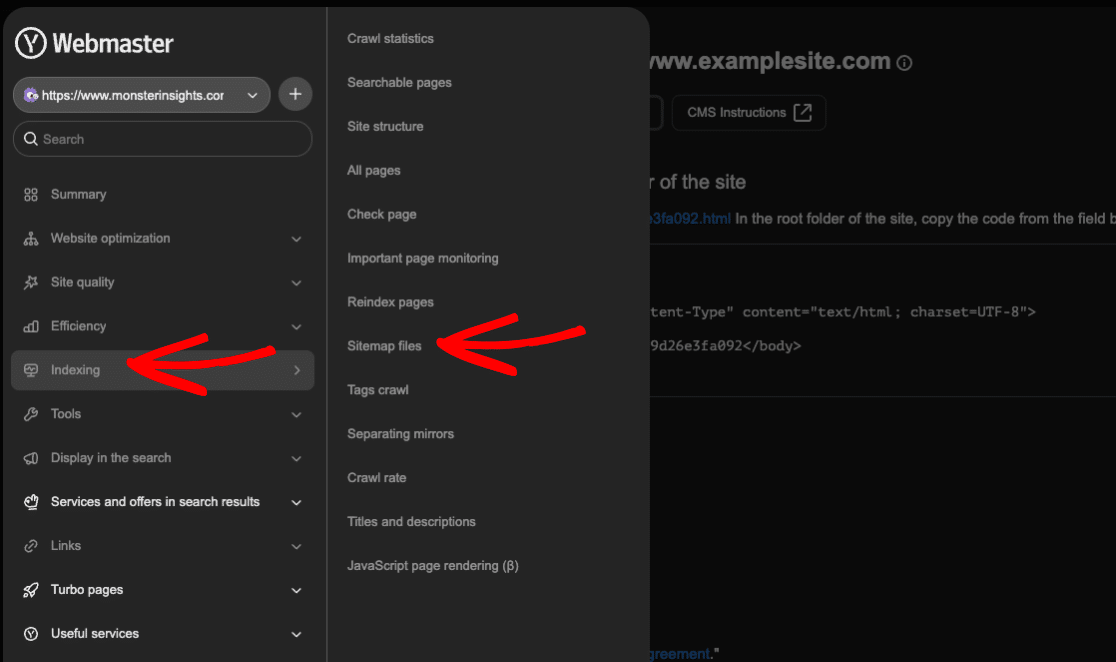Open Crawl statistics from the menu

point(388,38)
